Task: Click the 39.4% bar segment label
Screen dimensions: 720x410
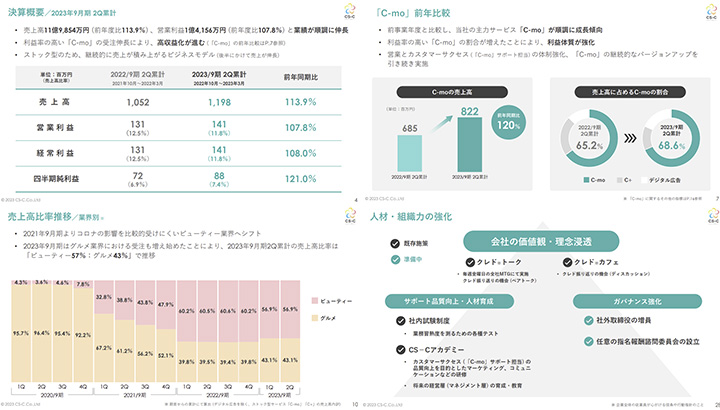Action: click(x=228, y=362)
